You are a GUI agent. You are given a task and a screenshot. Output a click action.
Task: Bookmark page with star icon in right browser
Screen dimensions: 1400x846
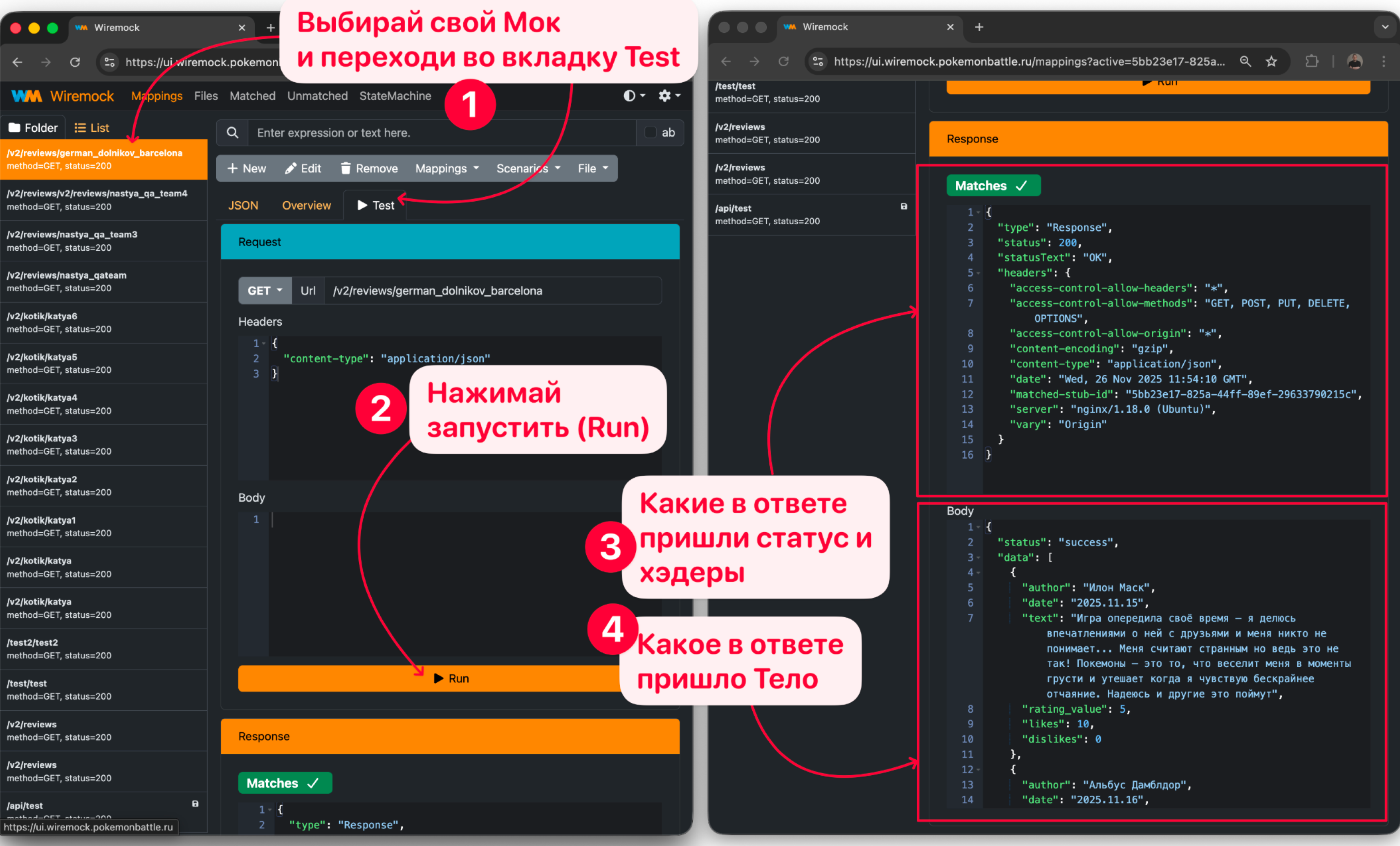[x=1271, y=61]
